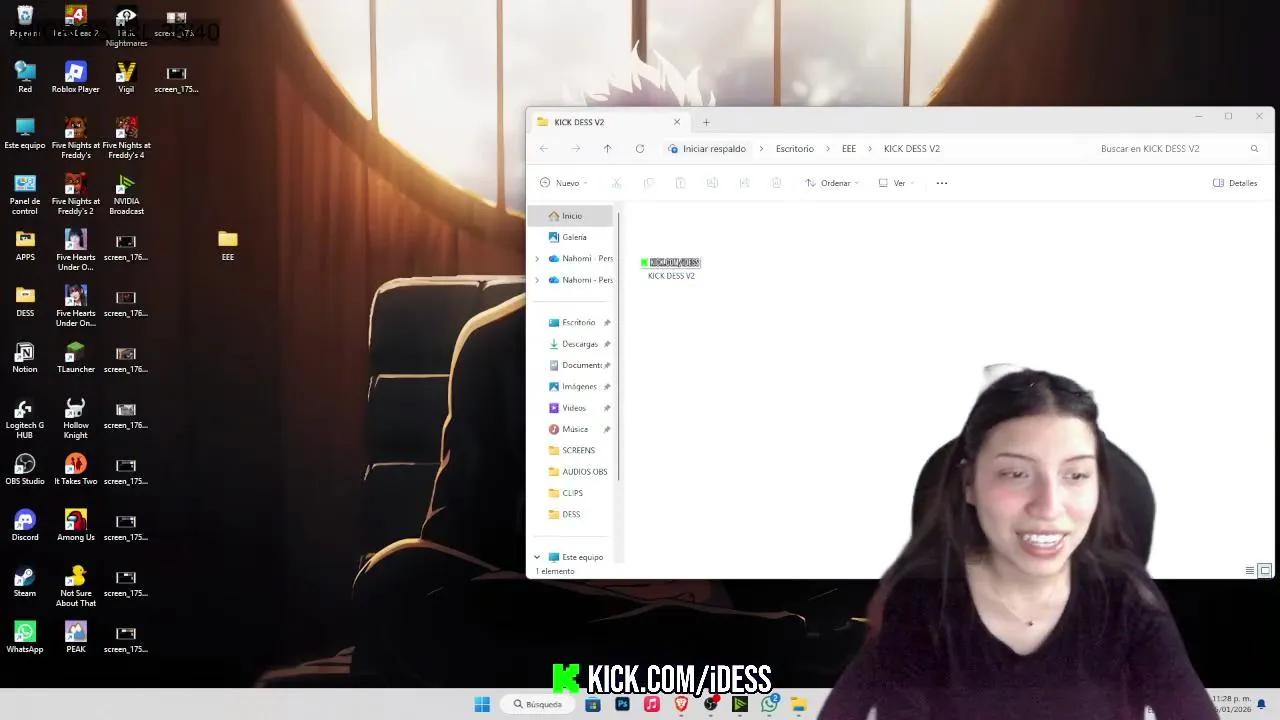Close the KICK DESS V2 tab
The width and height of the screenshot is (1280, 720).
[x=677, y=122]
